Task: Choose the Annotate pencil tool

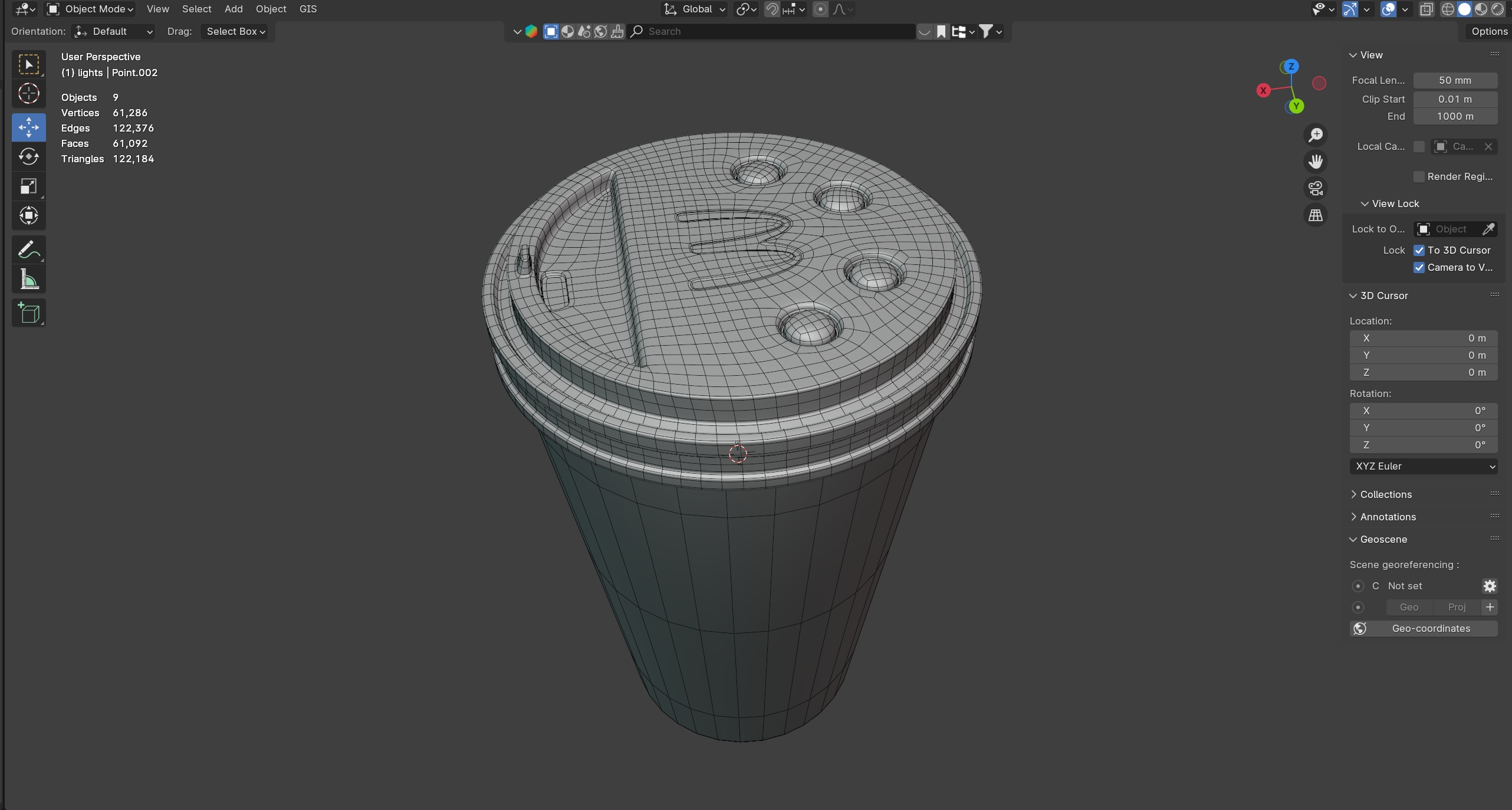Action: click(28, 250)
